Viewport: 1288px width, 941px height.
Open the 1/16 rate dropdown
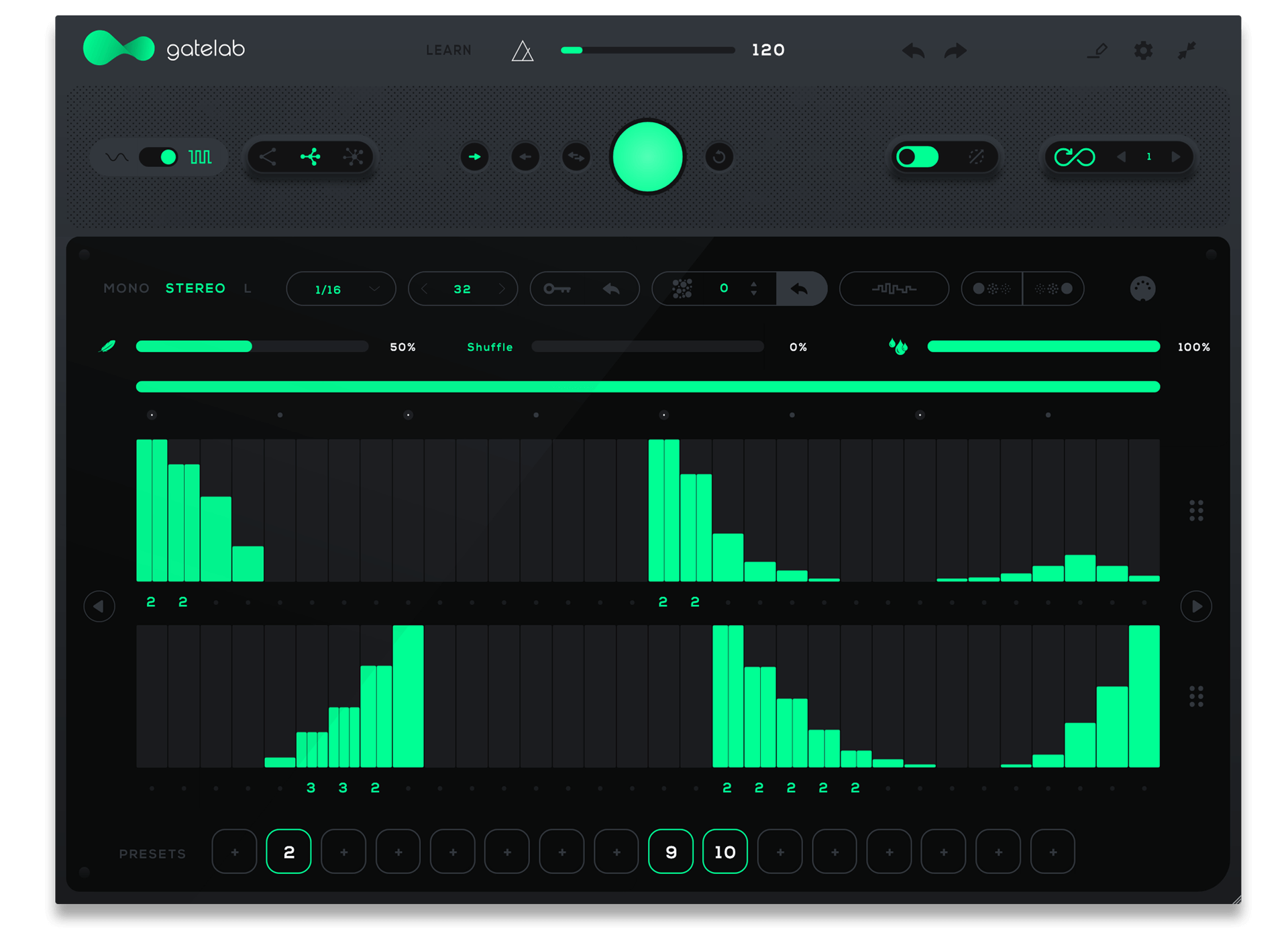[341, 289]
